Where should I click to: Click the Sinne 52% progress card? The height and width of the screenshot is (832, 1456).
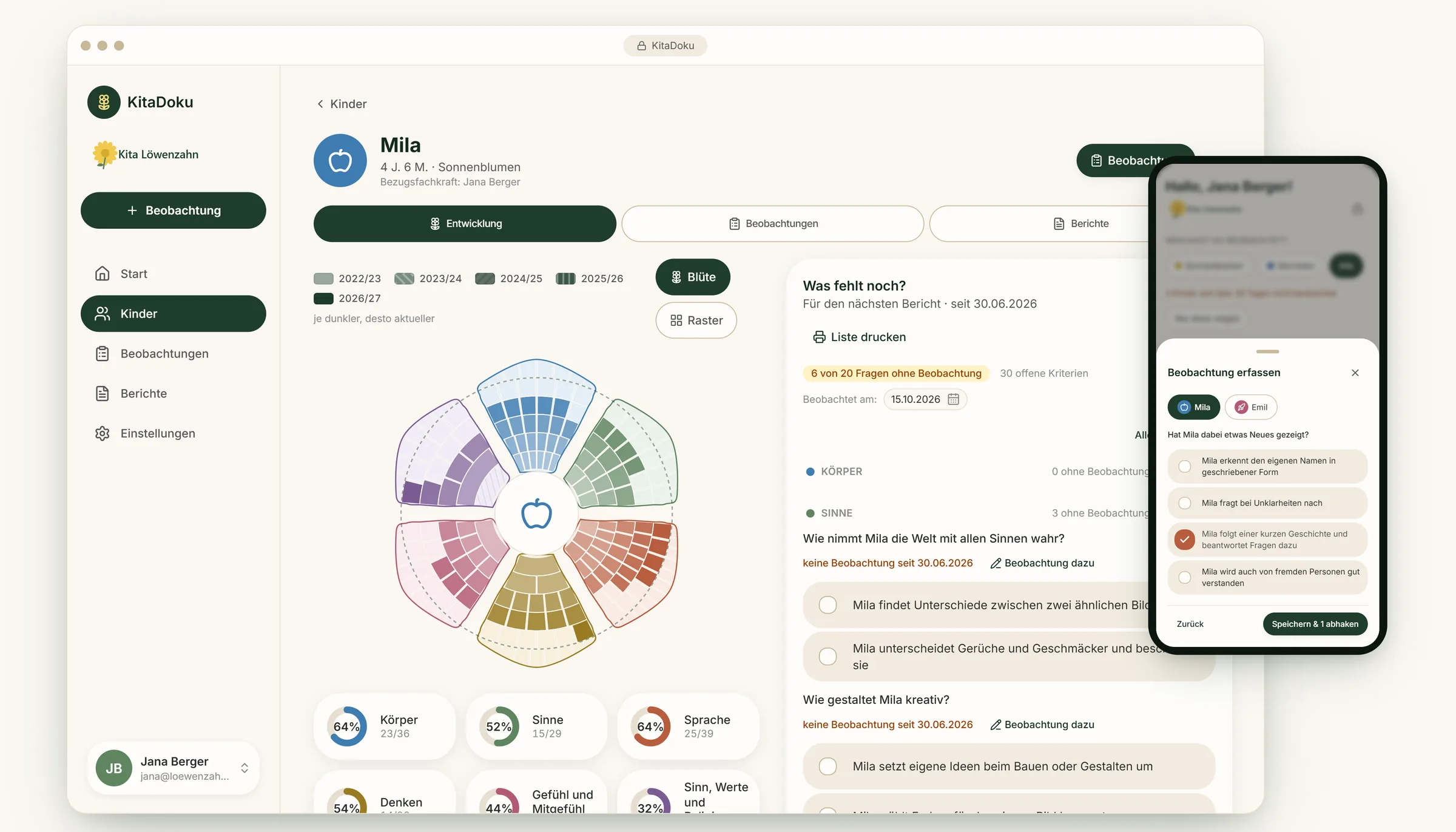tap(536, 726)
